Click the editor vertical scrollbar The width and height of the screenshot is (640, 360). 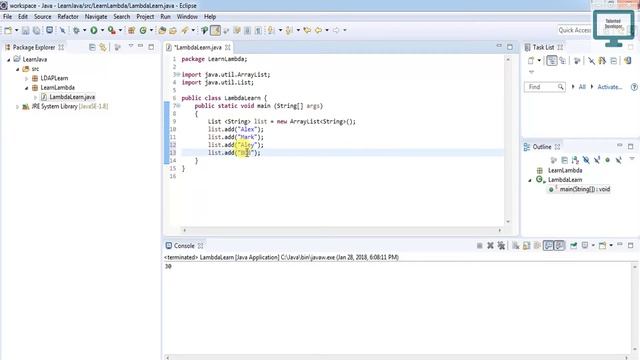click(x=508, y=140)
